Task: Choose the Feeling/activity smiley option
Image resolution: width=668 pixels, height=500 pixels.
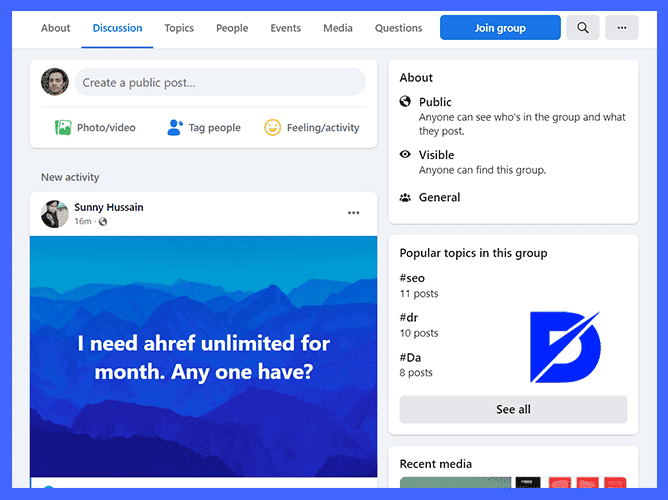Action: (x=311, y=127)
